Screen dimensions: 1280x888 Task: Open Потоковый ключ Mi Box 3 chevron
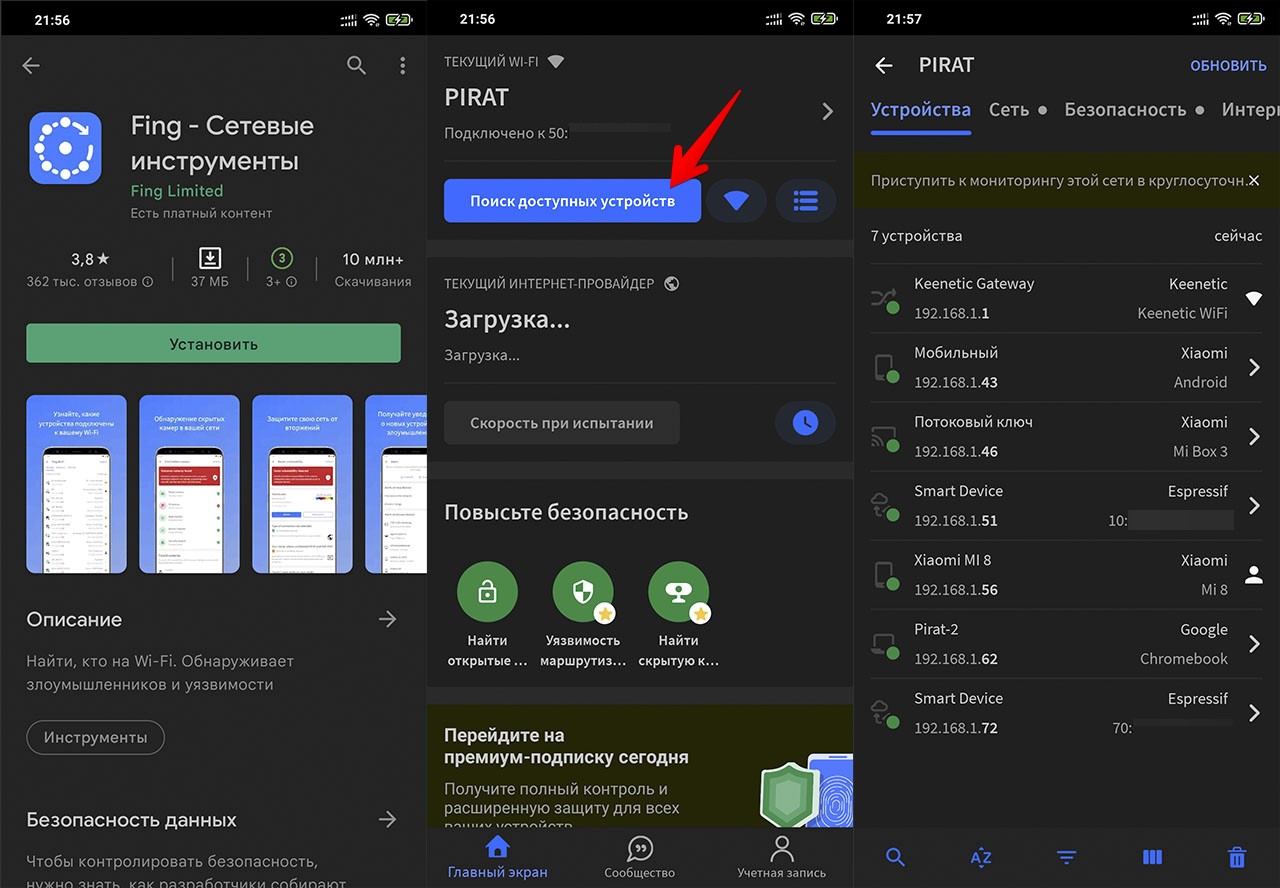click(1255, 437)
